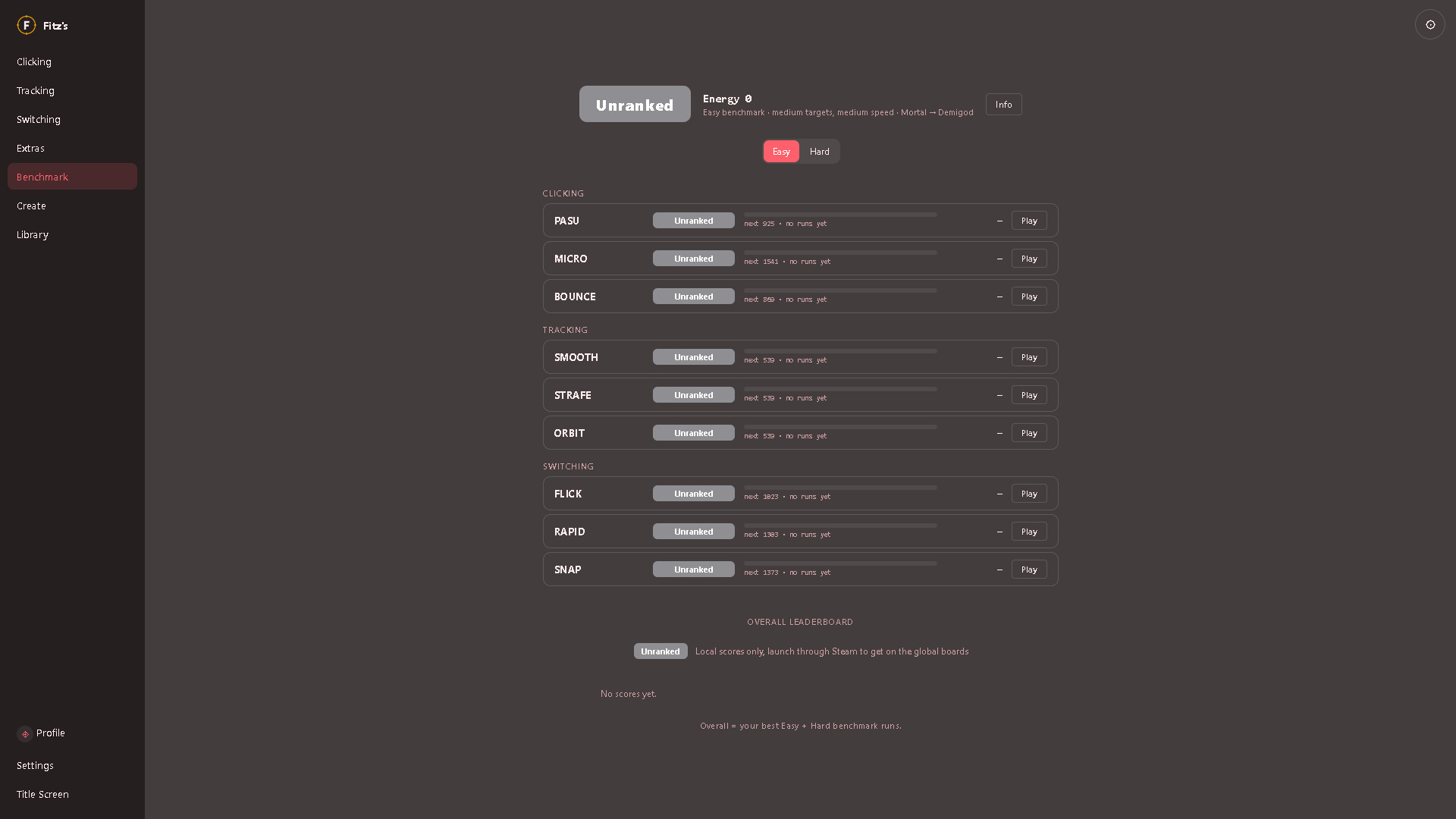Click the 'TRACKING' section heading
The height and width of the screenshot is (819, 1456).
[565, 330]
